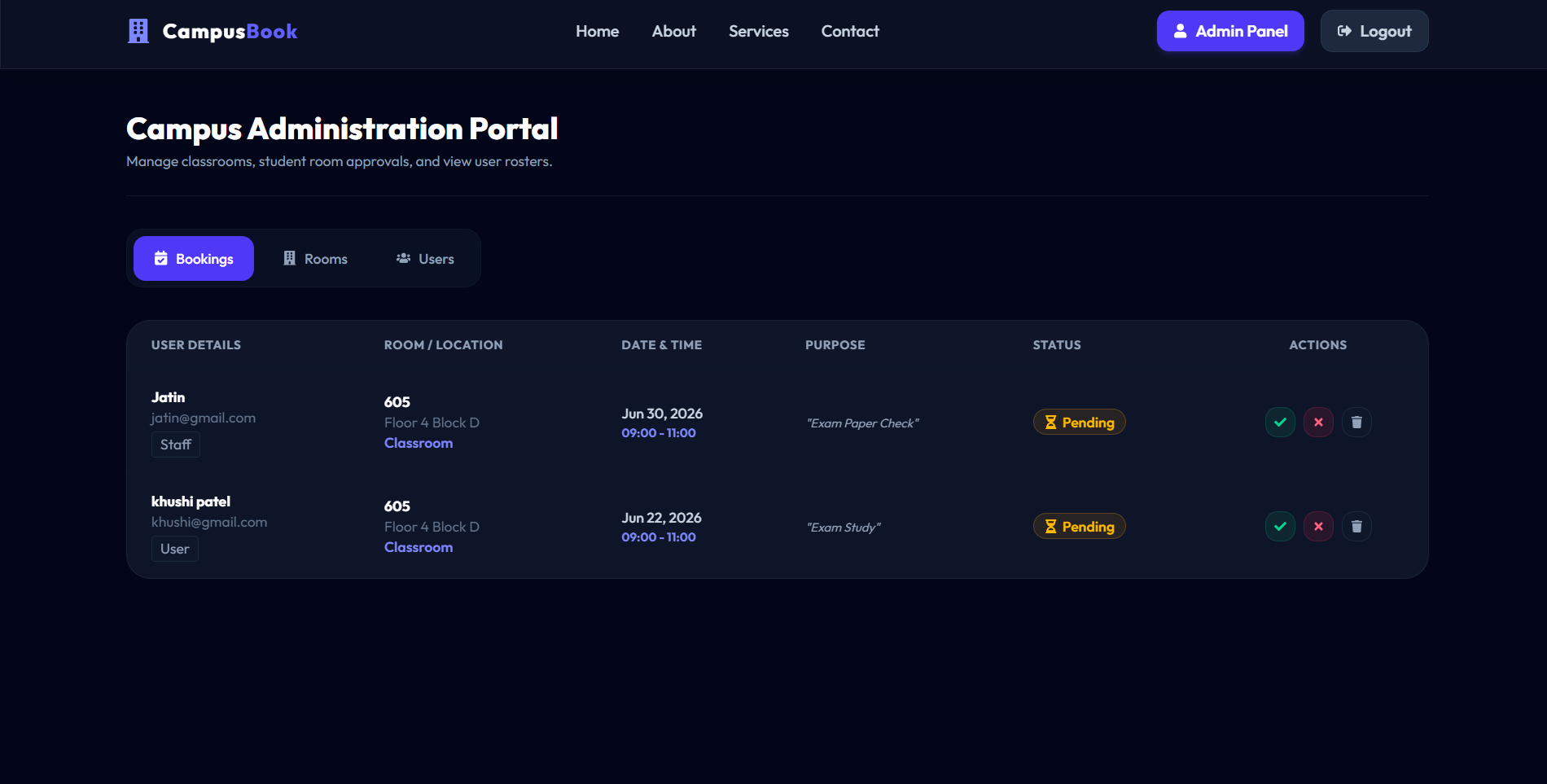This screenshot has height=784, width=1547.
Task: Click the date Jun 22, 2026
Action: (661, 518)
